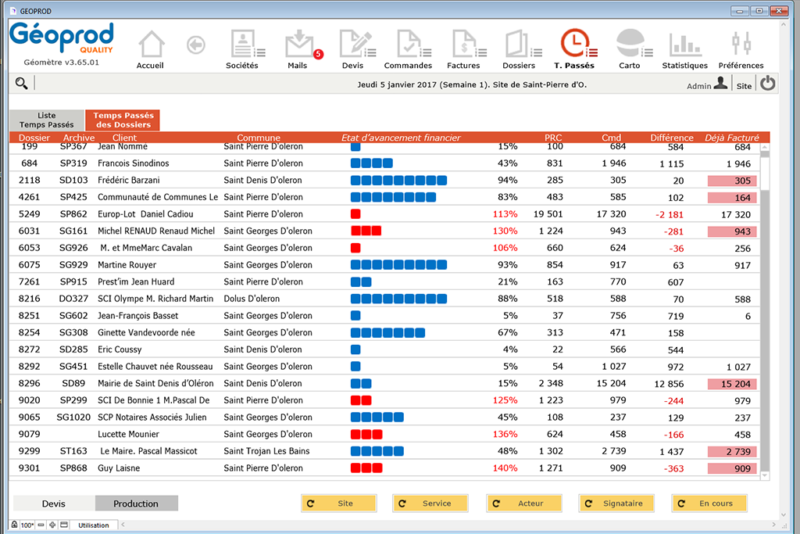Image resolution: width=800 pixels, height=534 pixels.
Task: Open the Mails inbox icon
Action: (299, 46)
